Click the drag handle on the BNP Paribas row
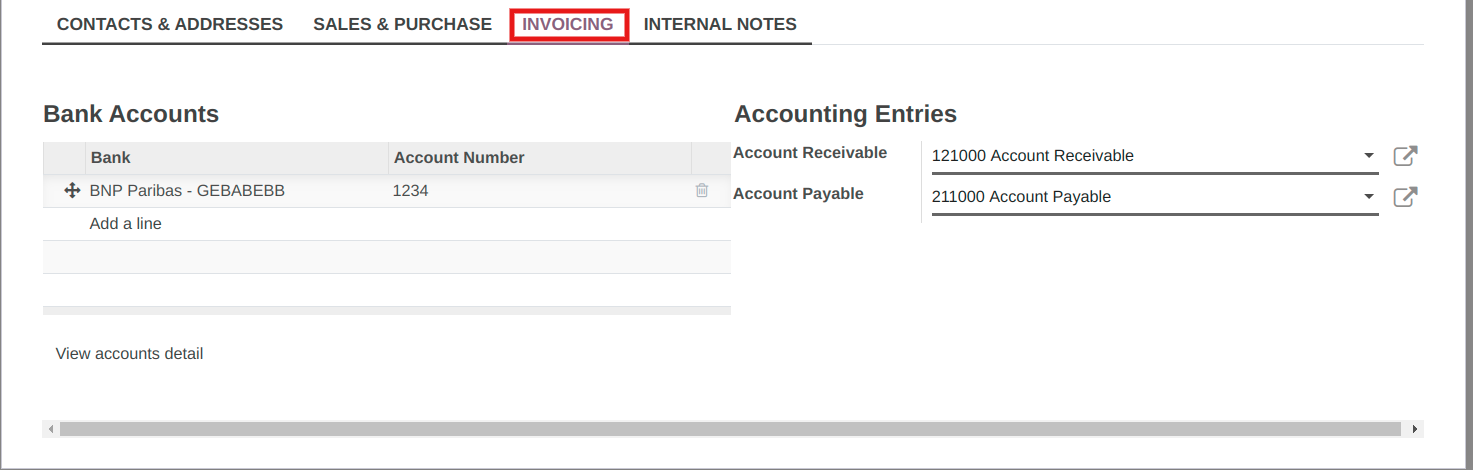Image resolution: width=1473 pixels, height=470 pixels. 71,190
